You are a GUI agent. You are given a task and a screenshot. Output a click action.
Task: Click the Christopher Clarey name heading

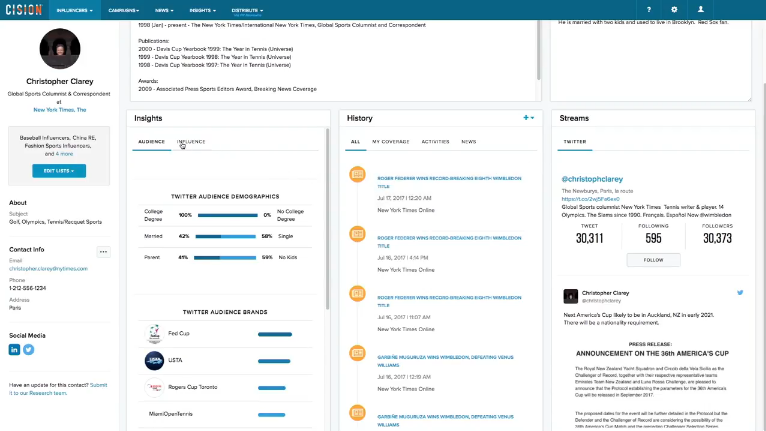tap(60, 81)
